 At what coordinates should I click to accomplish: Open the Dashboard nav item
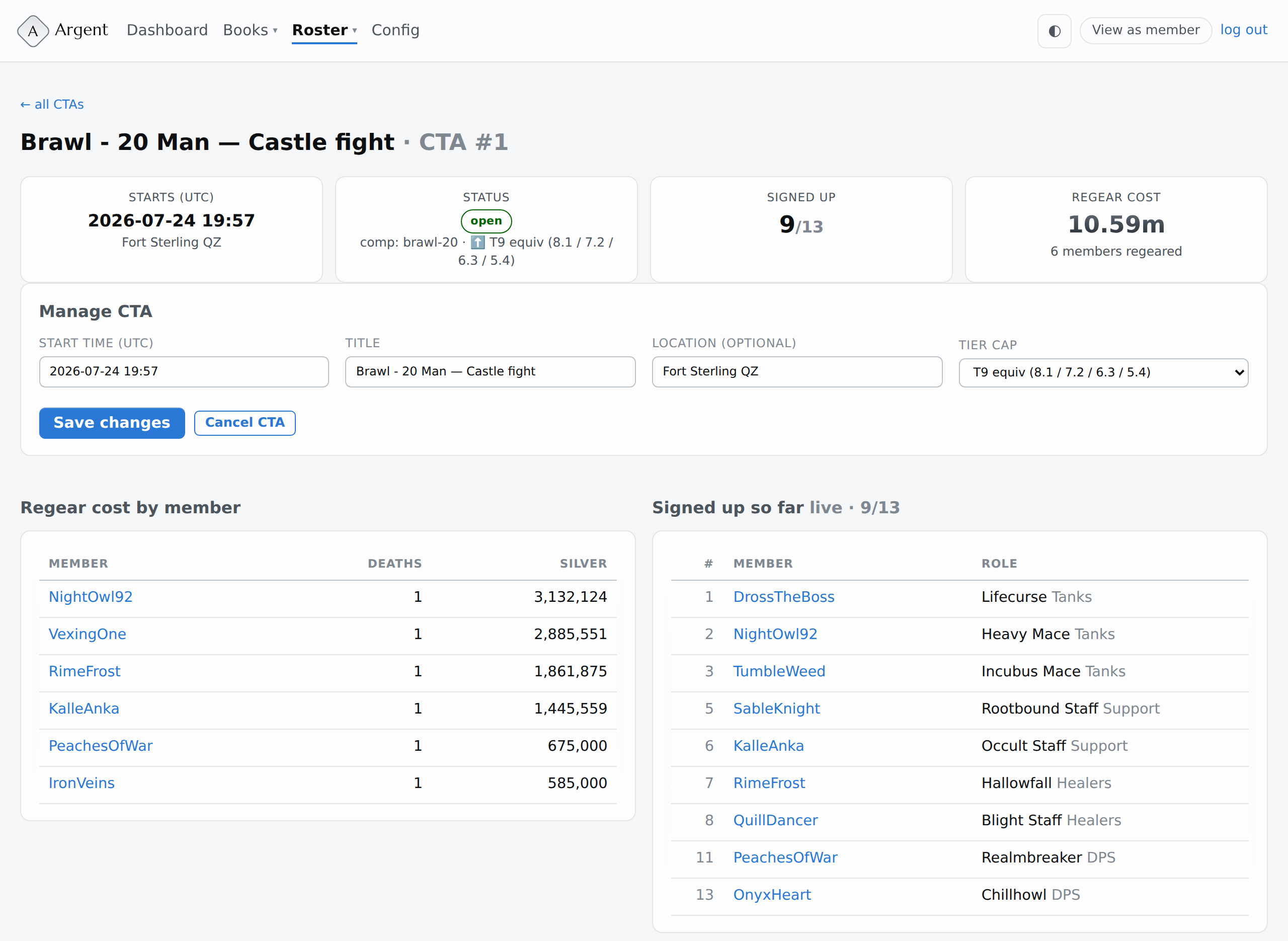click(x=167, y=30)
